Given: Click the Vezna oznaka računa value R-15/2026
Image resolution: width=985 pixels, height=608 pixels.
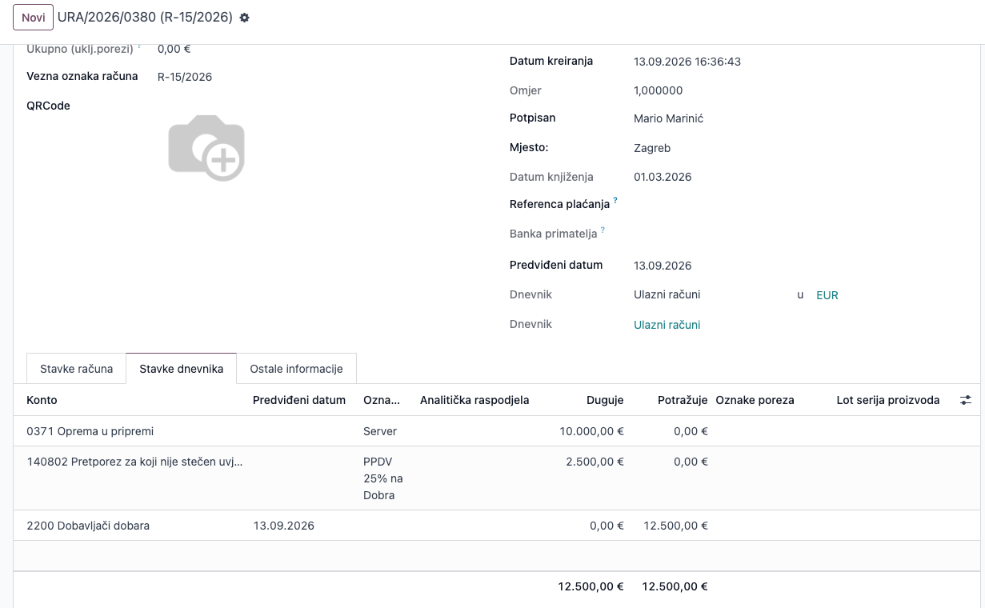Looking at the screenshot, I should click(x=185, y=77).
